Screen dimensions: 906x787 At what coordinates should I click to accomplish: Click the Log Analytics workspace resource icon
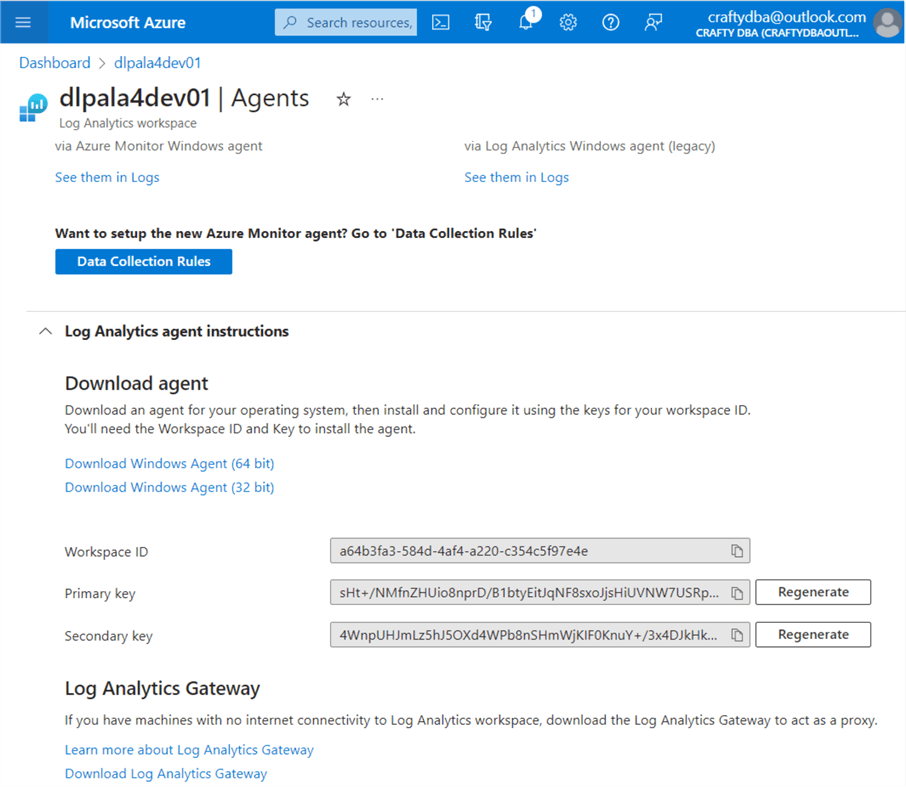(33, 107)
